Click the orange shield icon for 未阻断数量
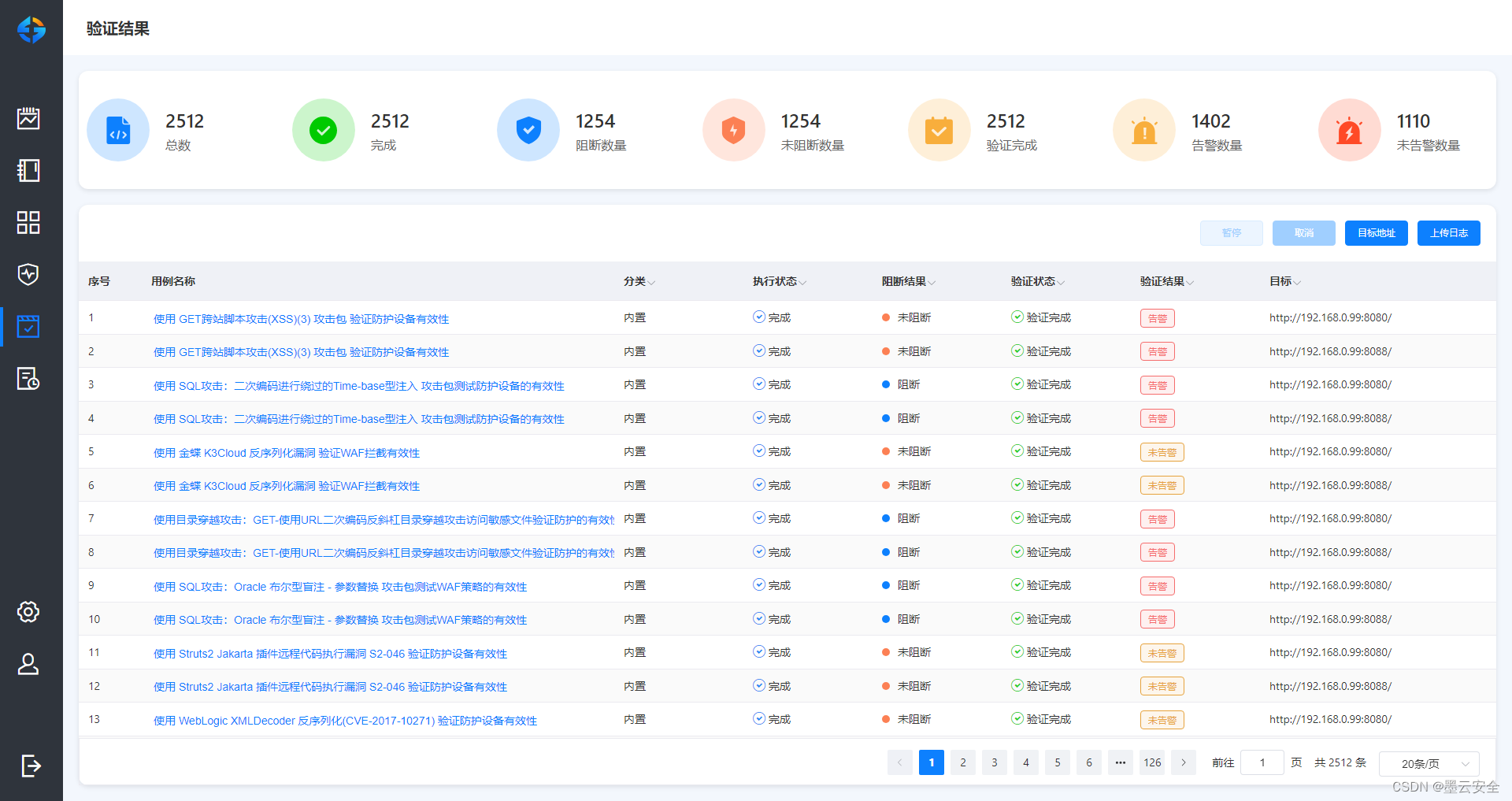Viewport: 1512px width, 801px height. [x=734, y=130]
